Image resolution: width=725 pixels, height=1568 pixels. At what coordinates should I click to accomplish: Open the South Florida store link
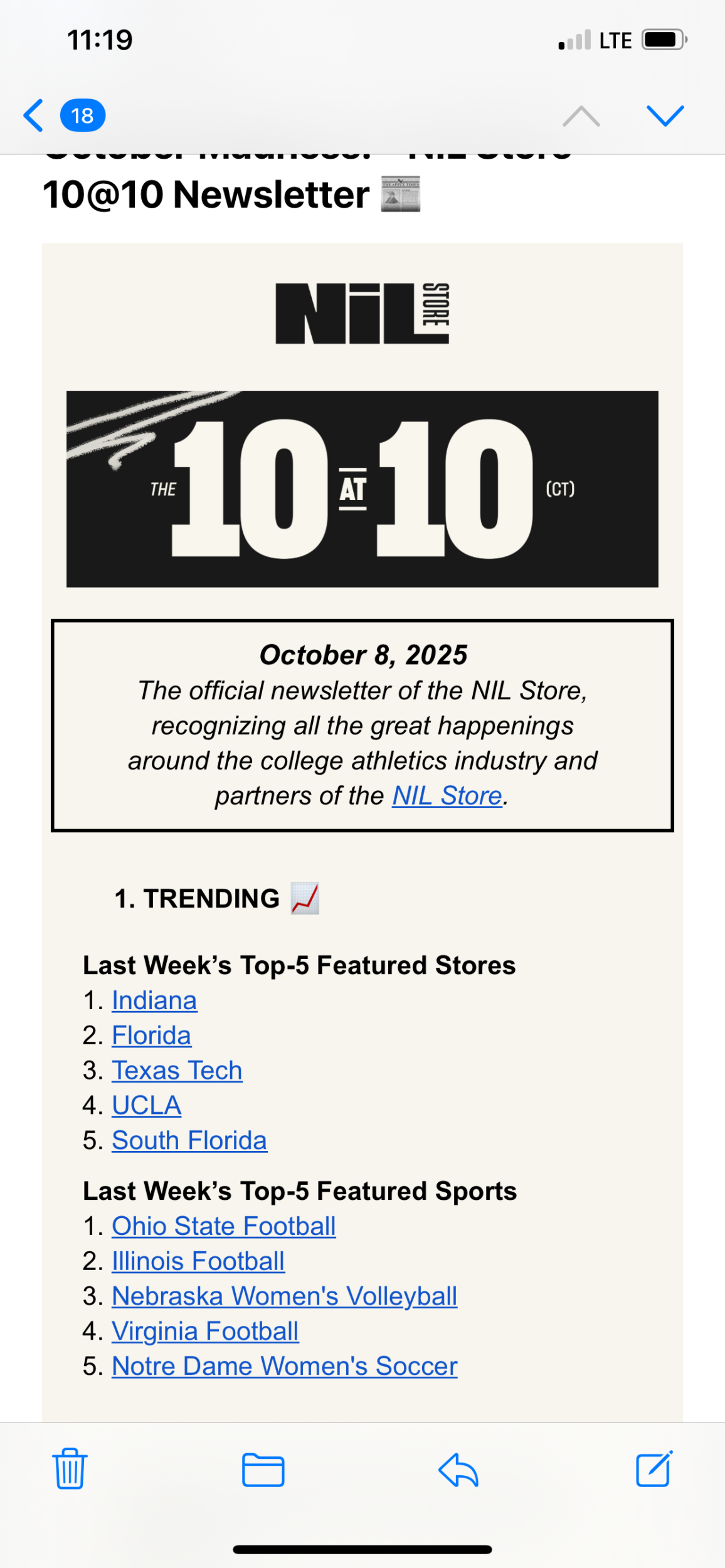click(189, 1140)
